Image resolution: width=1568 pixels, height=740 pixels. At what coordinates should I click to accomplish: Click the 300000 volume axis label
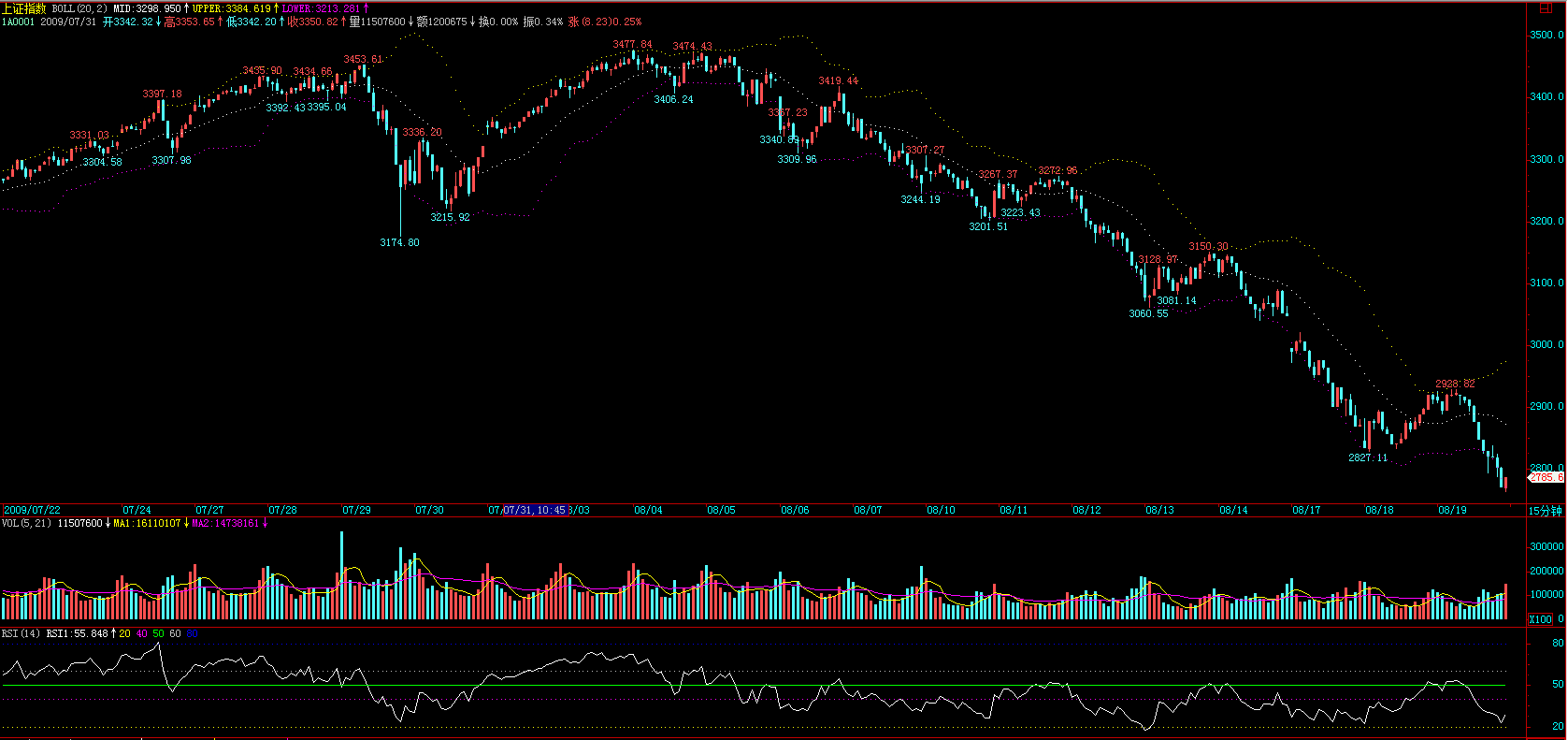point(1546,546)
